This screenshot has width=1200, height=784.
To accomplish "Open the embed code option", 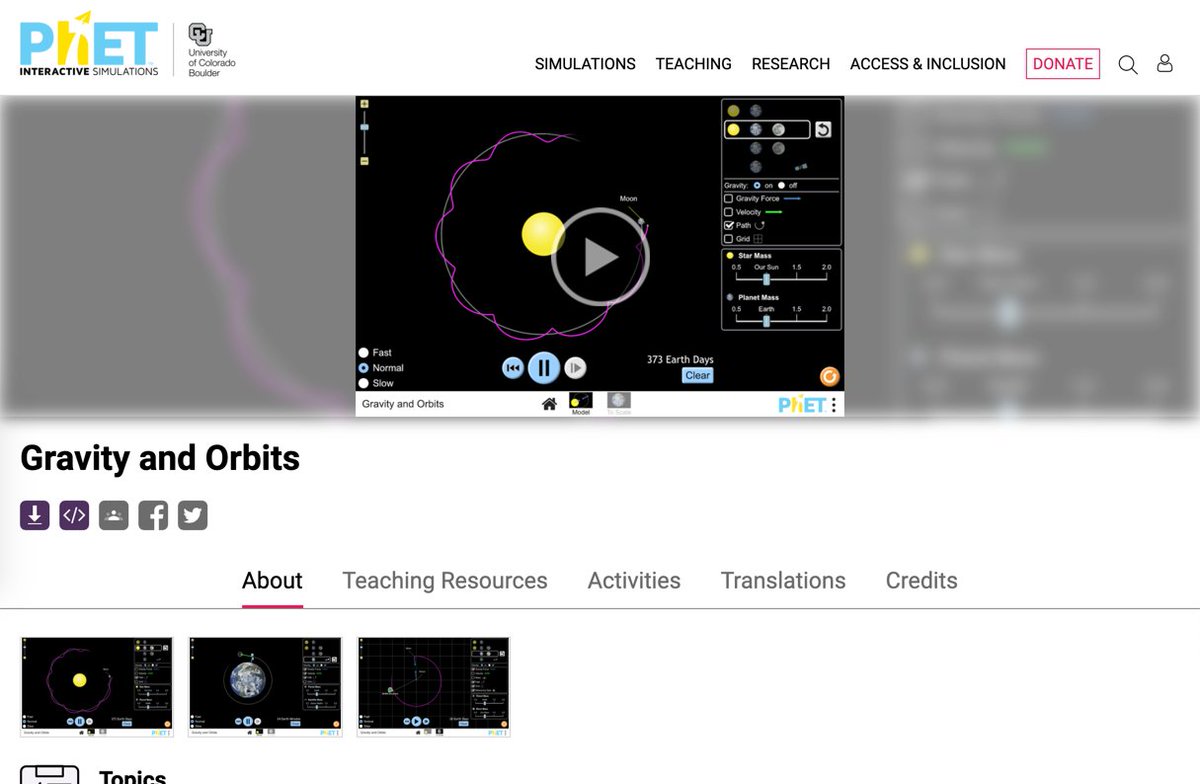I will [x=73, y=515].
